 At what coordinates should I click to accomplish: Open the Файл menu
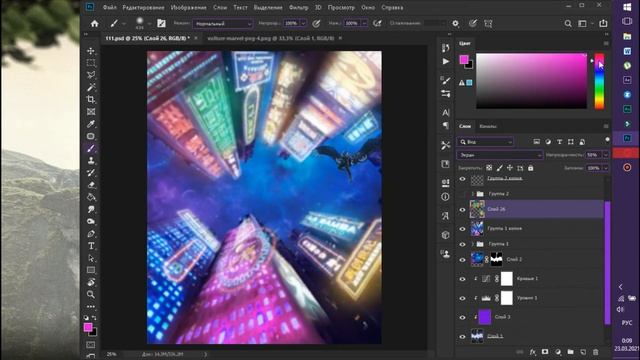109,7
